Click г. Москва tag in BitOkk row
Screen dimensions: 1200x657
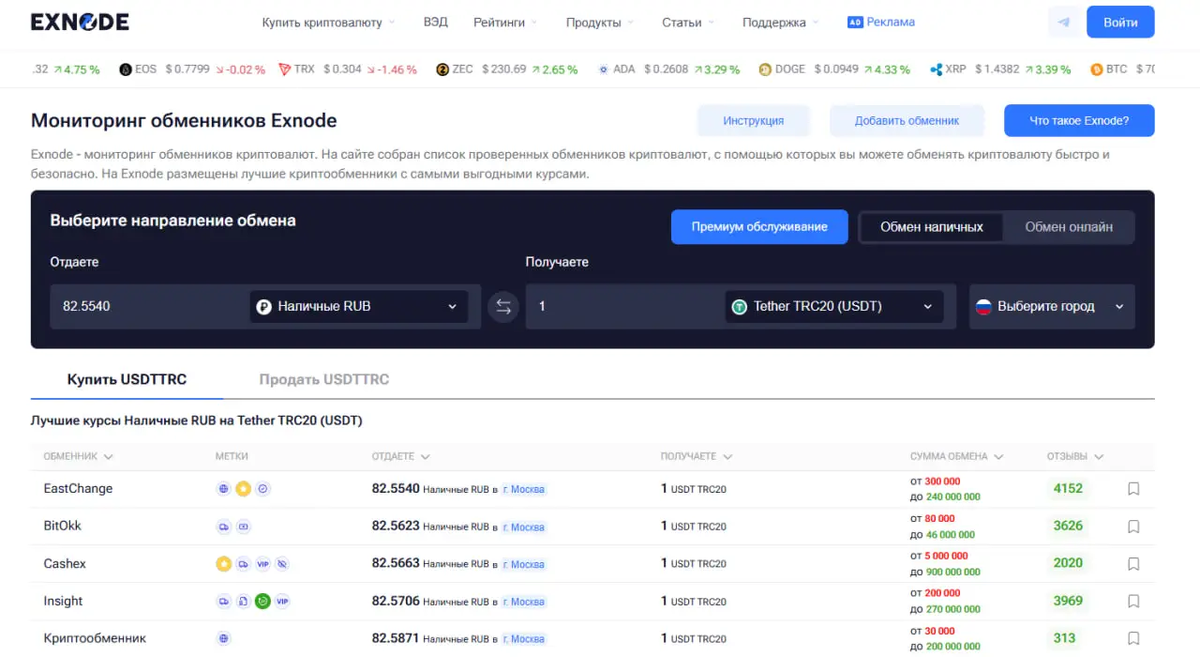524,527
